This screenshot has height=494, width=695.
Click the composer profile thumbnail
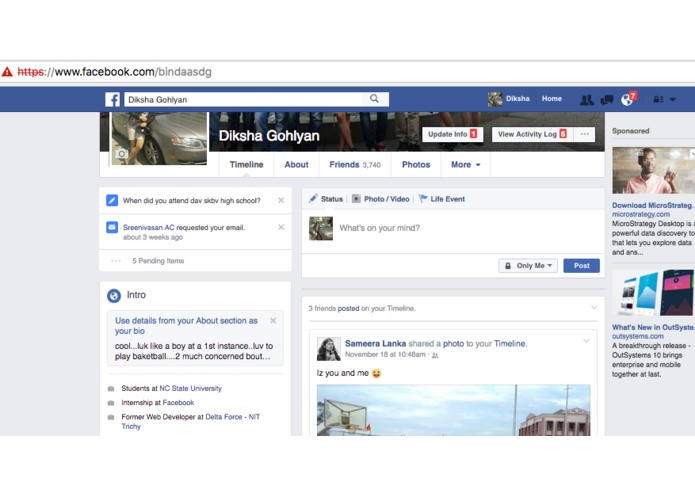[321, 228]
